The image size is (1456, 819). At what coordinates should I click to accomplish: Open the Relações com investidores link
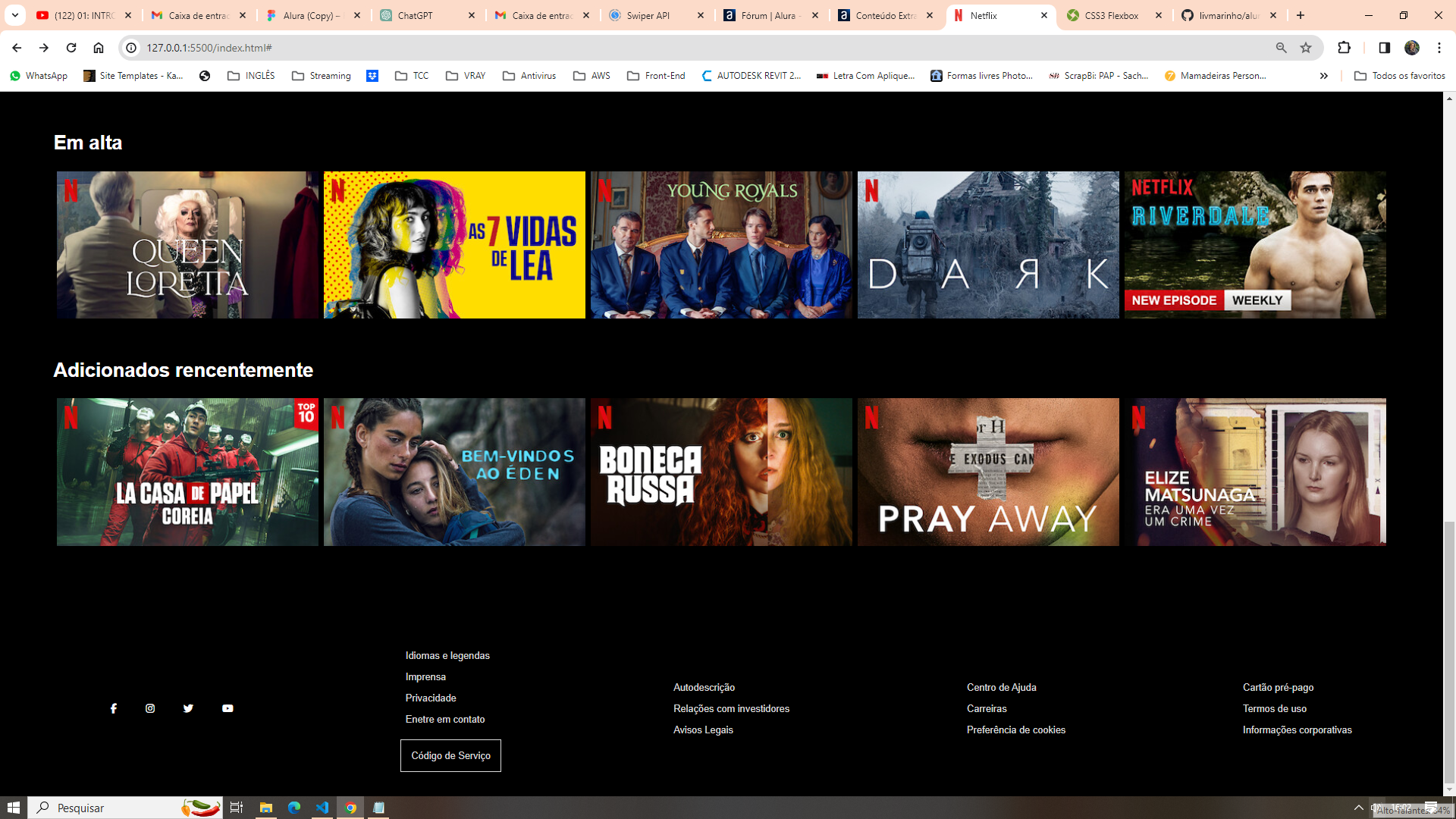click(x=731, y=709)
